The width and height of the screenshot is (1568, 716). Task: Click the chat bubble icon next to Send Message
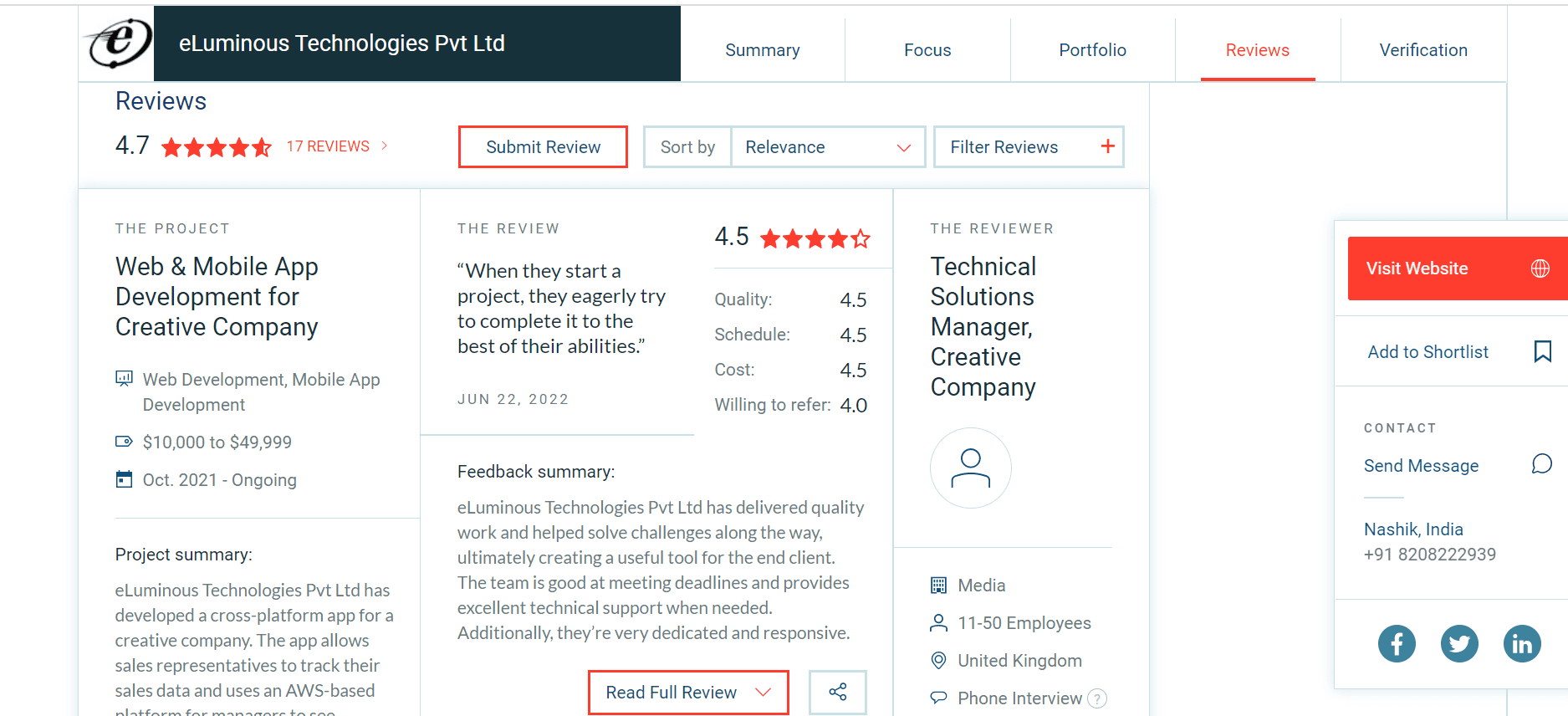[x=1541, y=464]
